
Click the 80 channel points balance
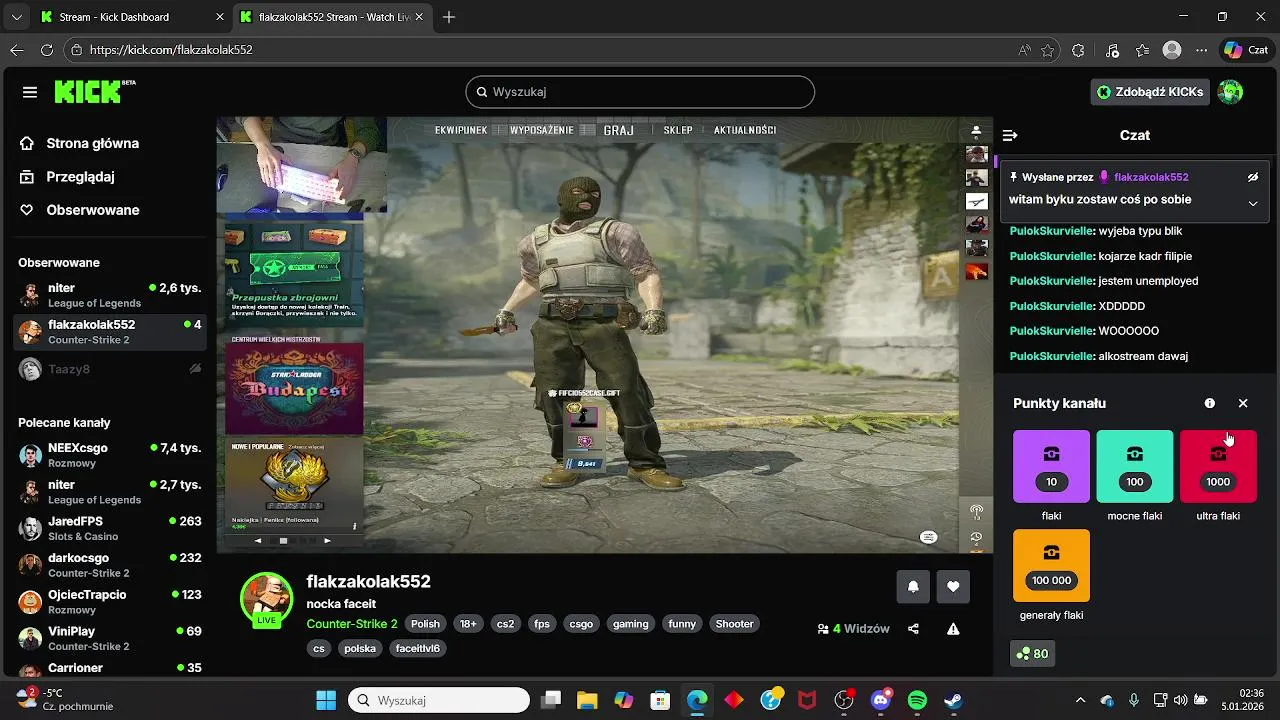(1032, 654)
